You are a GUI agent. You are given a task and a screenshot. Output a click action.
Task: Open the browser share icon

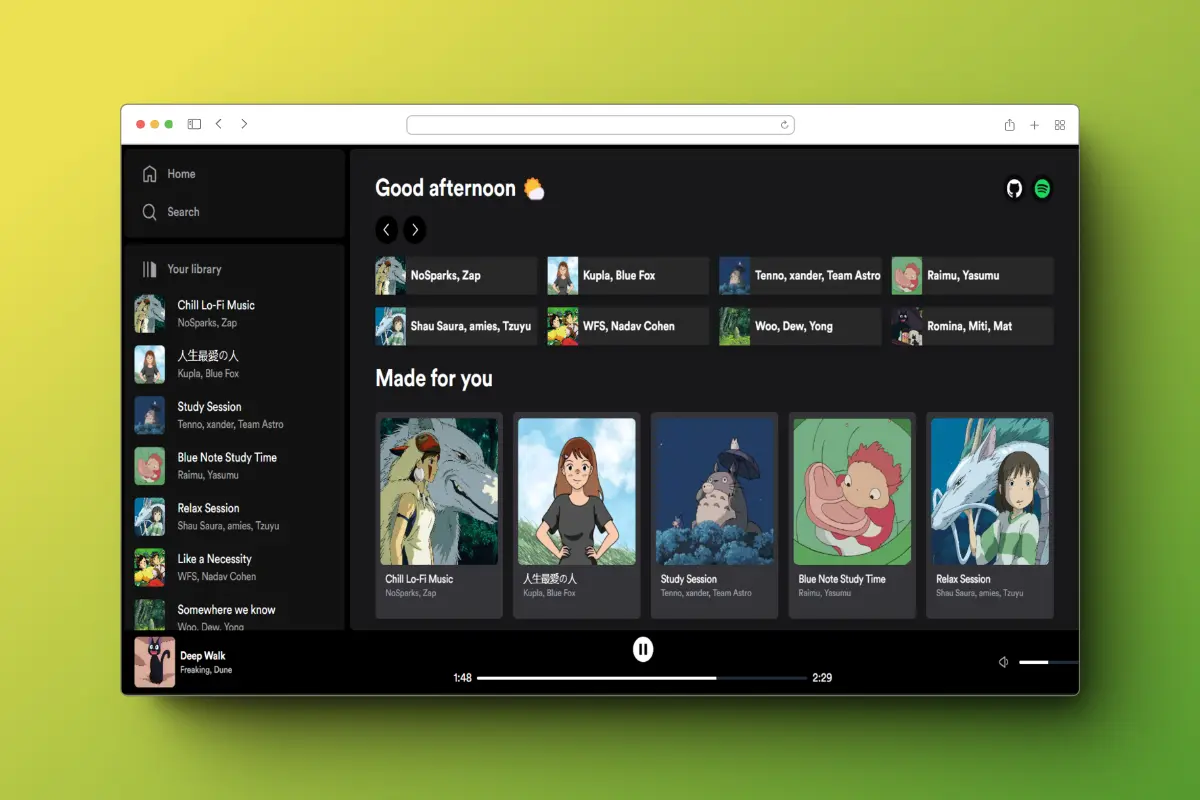tap(1010, 125)
